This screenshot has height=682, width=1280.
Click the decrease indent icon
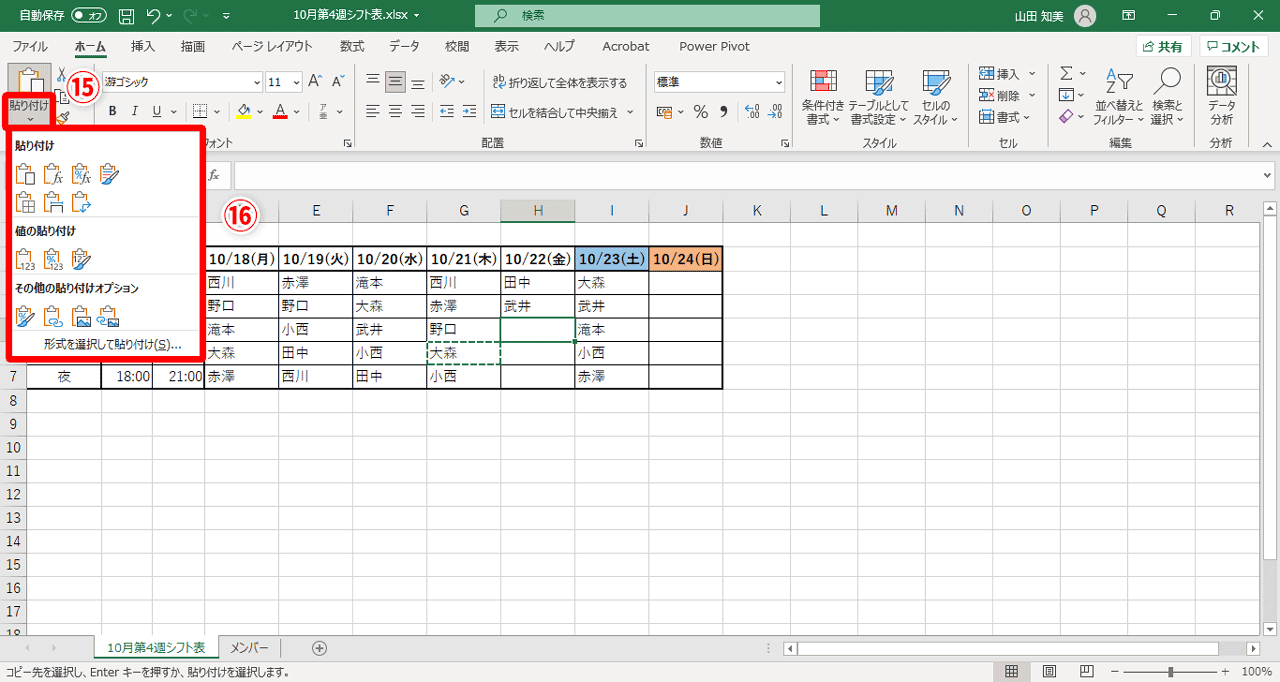coord(448,111)
